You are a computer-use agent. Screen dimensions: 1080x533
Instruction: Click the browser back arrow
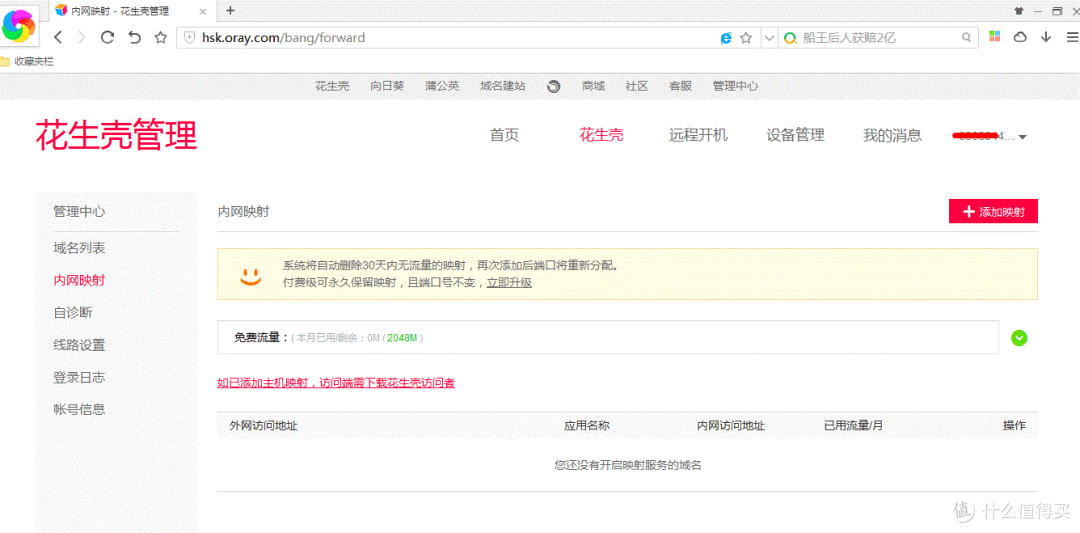coord(59,38)
